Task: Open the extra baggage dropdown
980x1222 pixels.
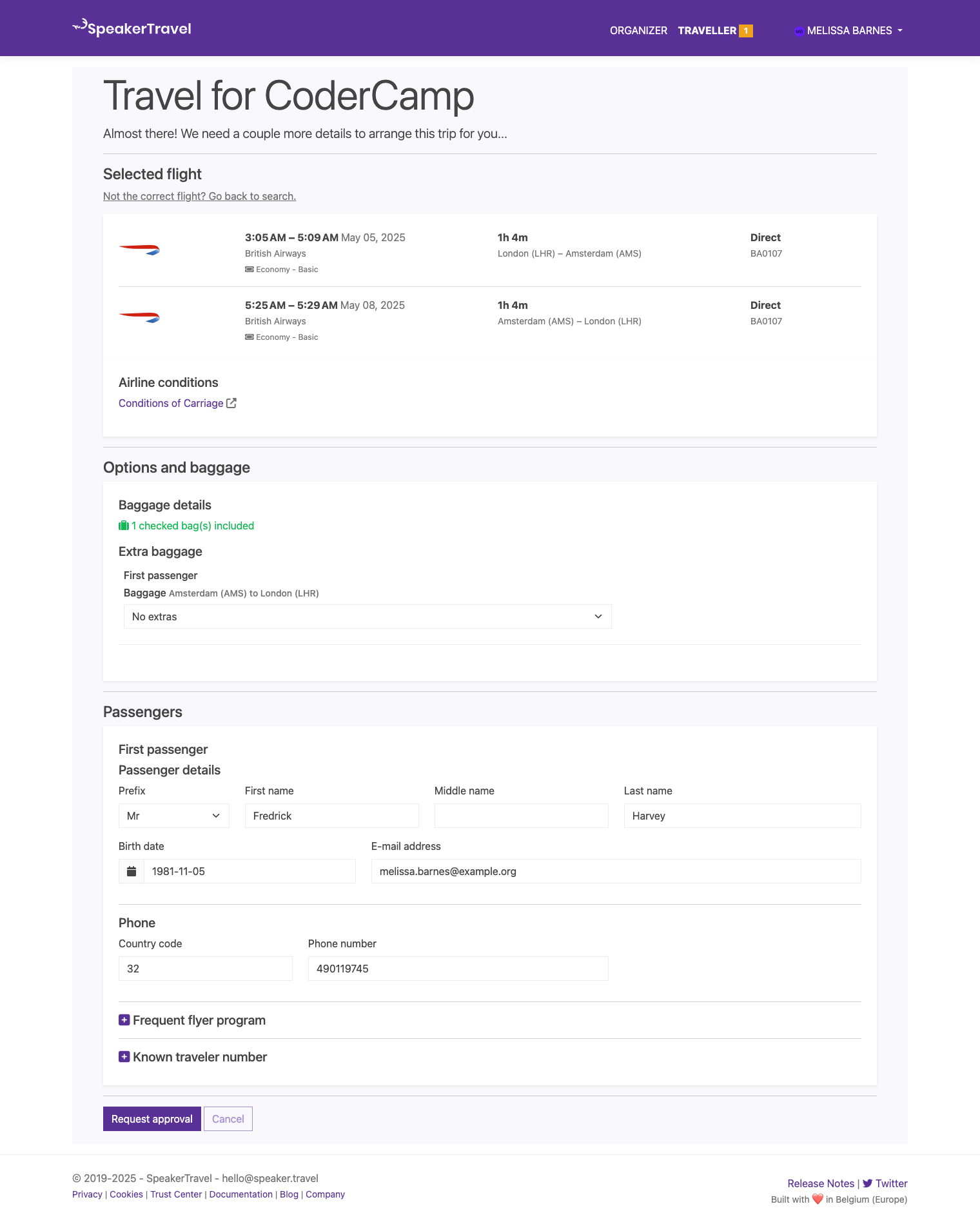Action: pyautogui.click(x=367, y=616)
